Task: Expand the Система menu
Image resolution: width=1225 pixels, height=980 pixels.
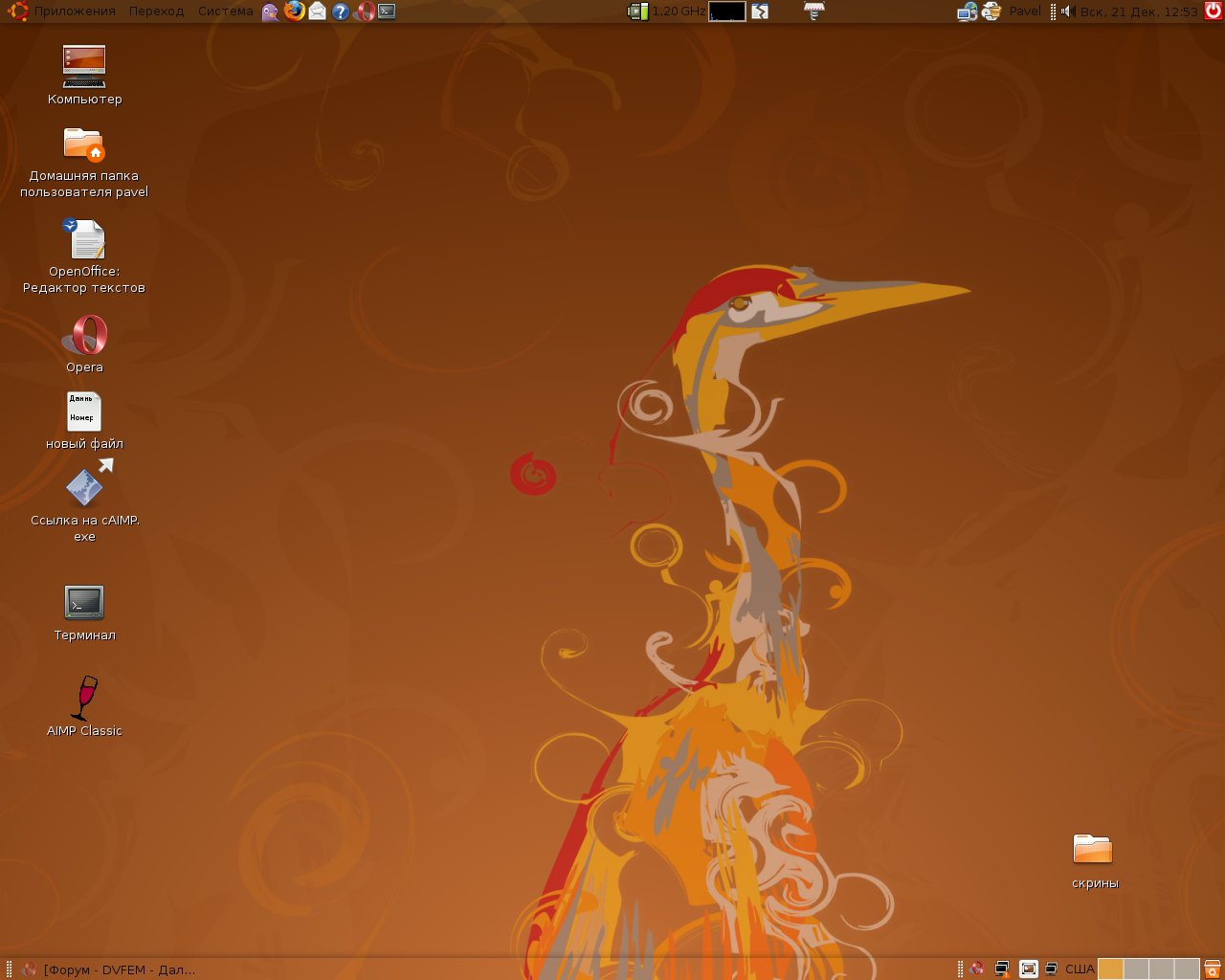Action: tap(226, 11)
